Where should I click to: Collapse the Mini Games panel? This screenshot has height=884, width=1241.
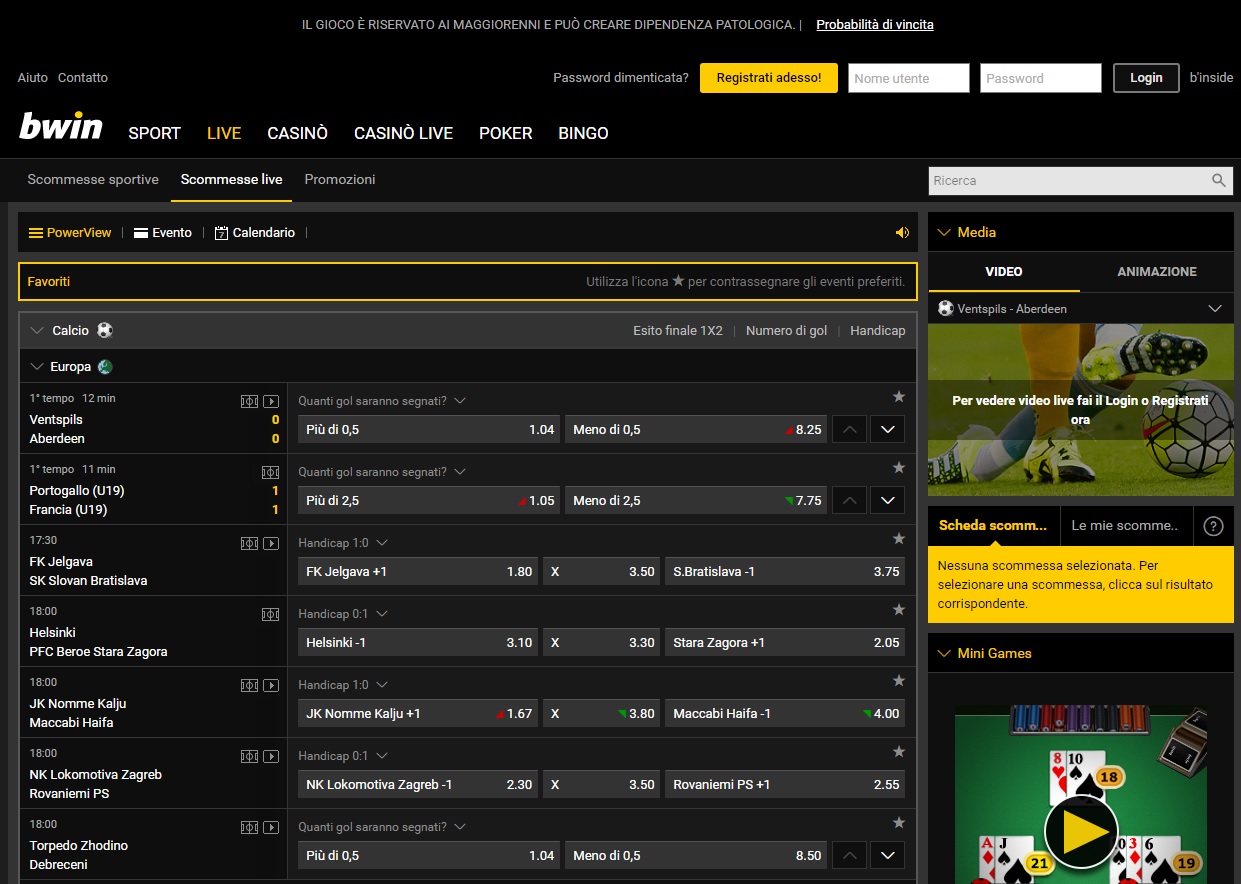(x=943, y=653)
